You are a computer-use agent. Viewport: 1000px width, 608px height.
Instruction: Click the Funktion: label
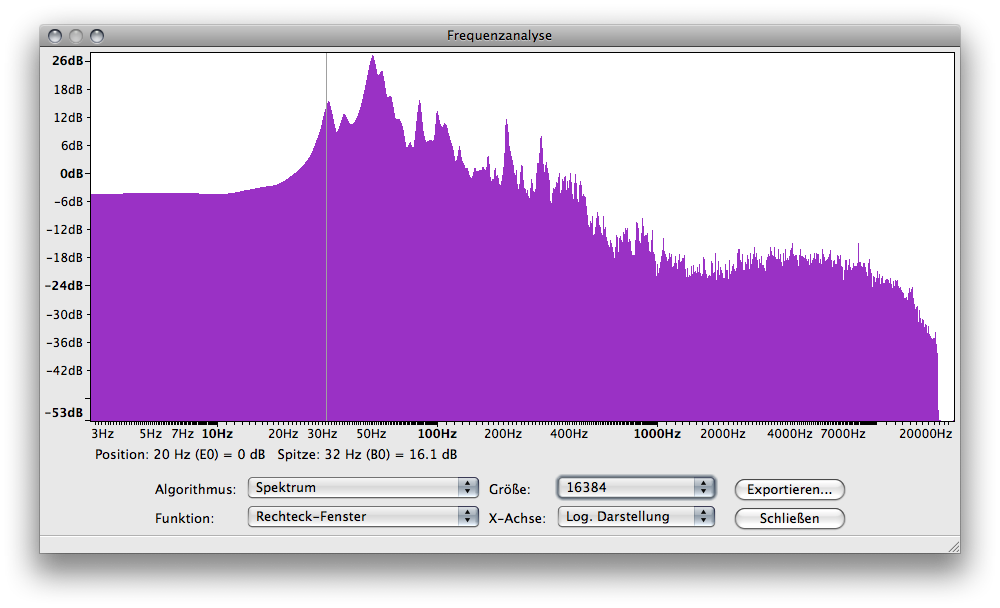(184, 518)
